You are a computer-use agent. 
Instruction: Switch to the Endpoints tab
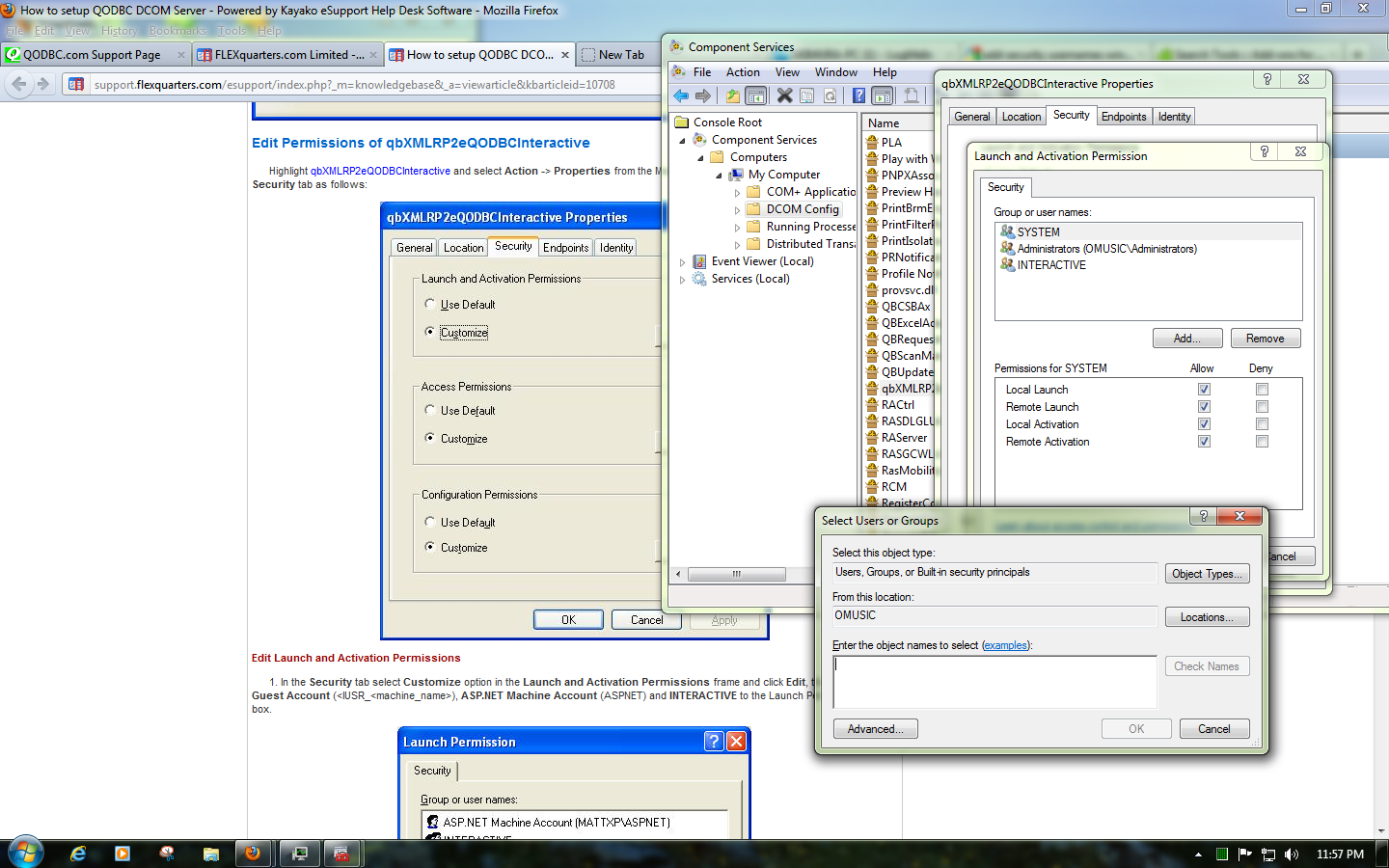(x=1127, y=117)
